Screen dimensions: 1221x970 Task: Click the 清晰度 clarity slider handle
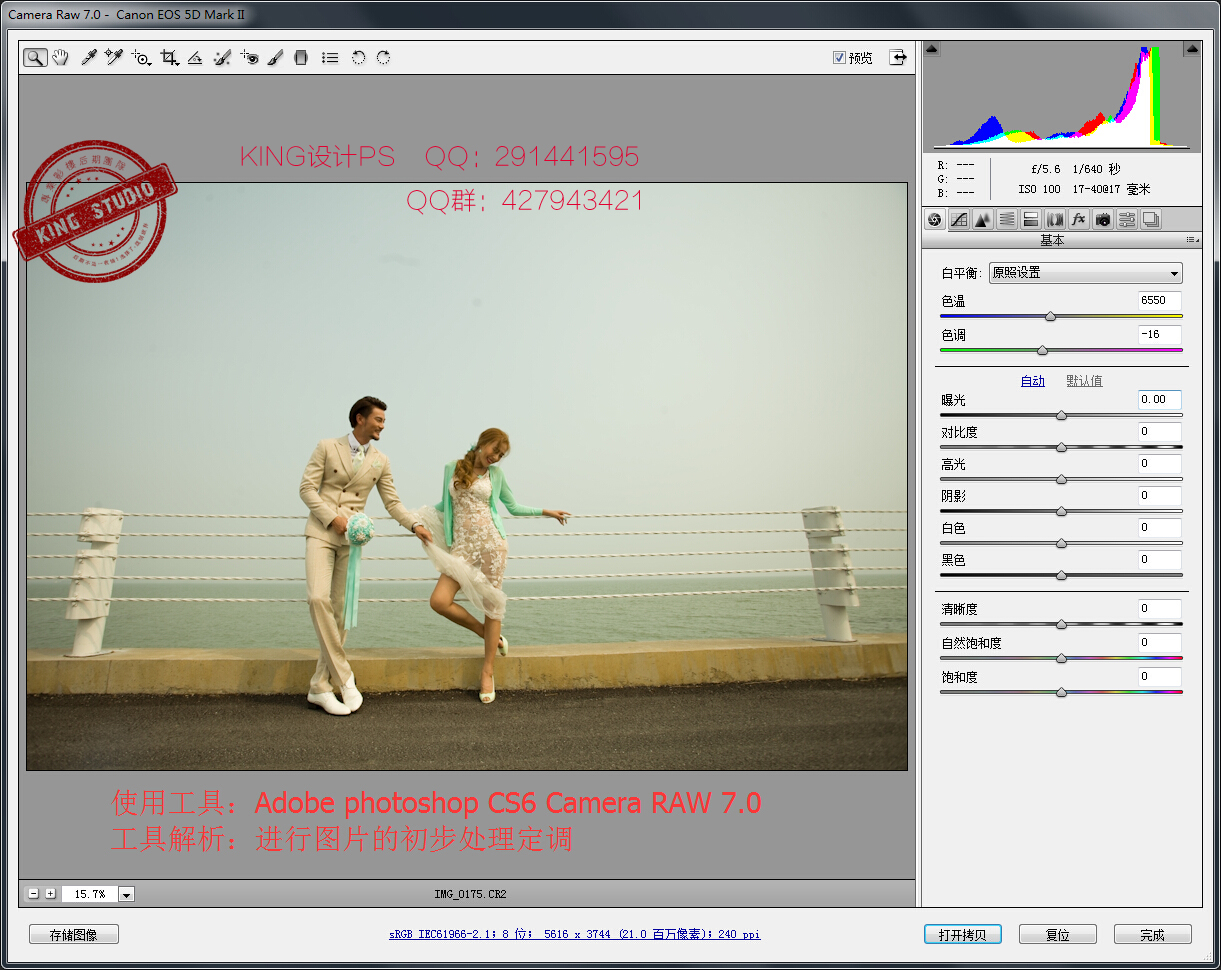point(1061,624)
